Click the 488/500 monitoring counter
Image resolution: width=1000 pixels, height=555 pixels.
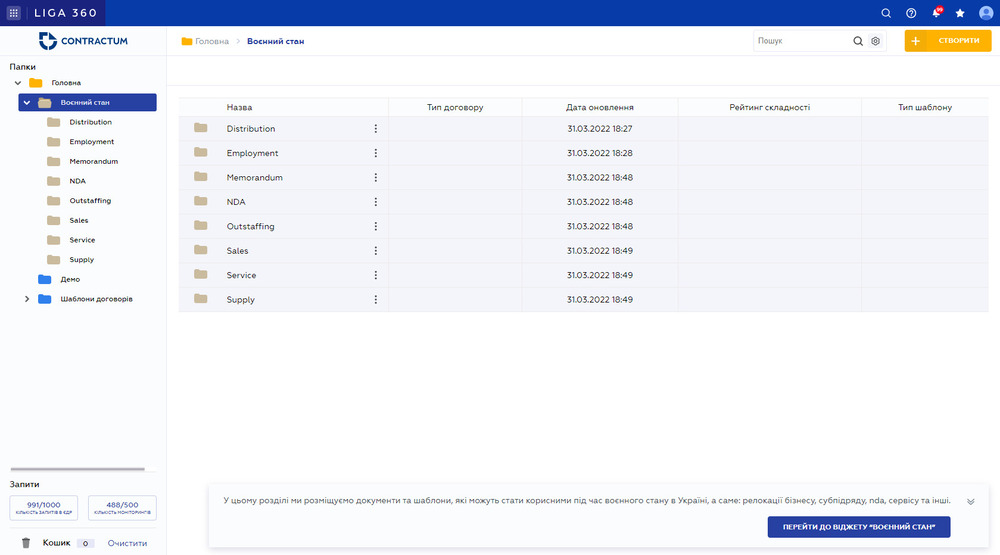click(122, 508)
